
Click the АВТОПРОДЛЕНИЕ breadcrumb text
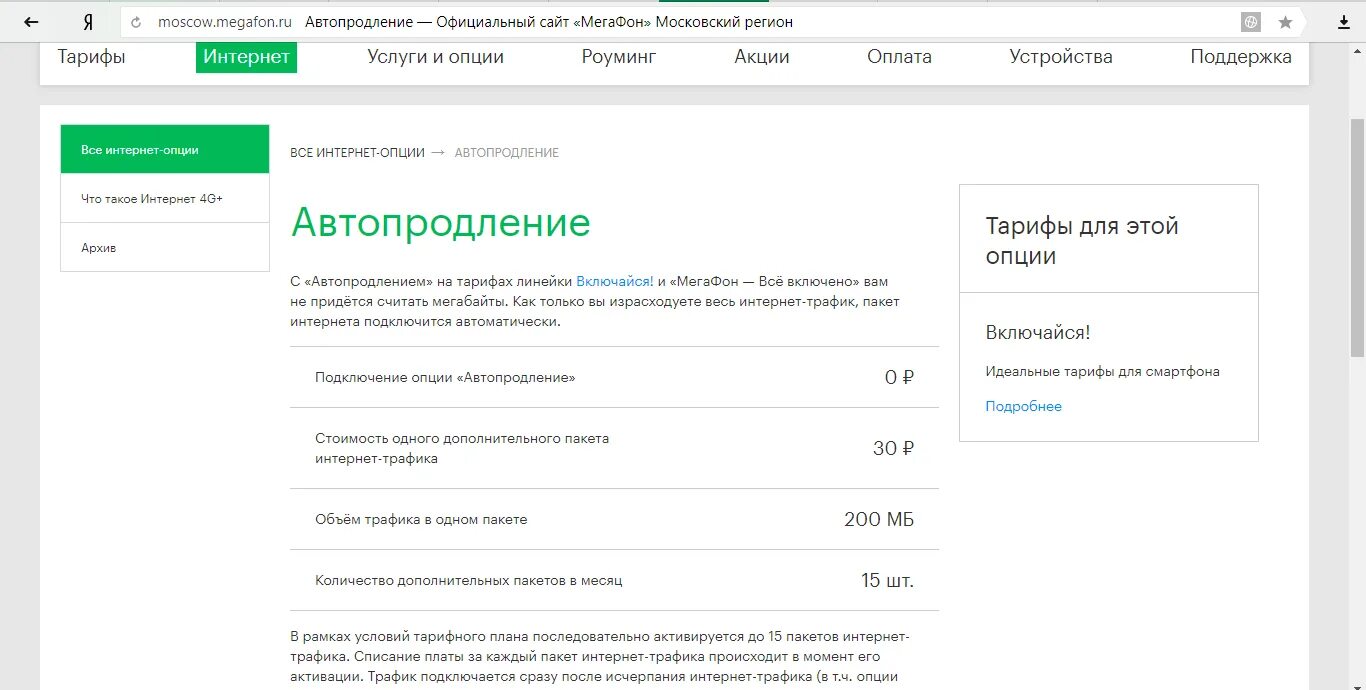(507, 153)
